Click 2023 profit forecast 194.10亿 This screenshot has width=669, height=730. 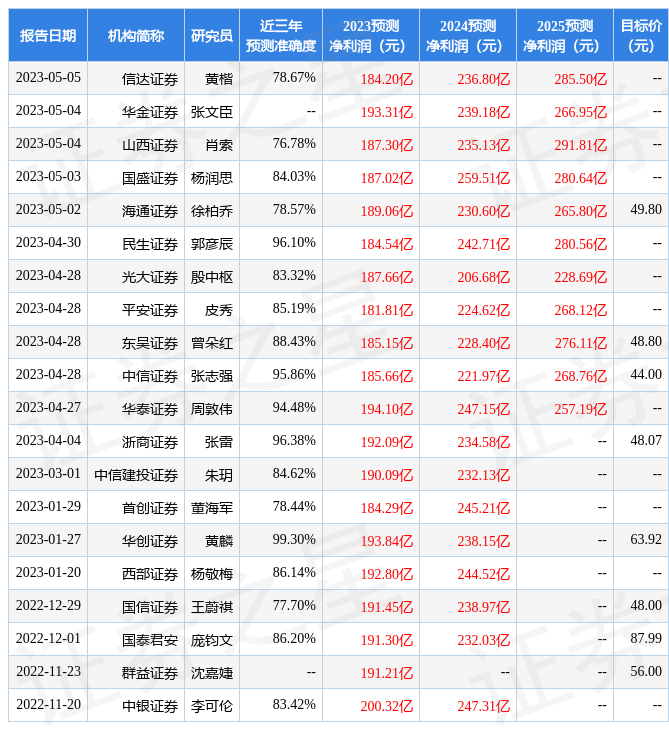[387, 409]
